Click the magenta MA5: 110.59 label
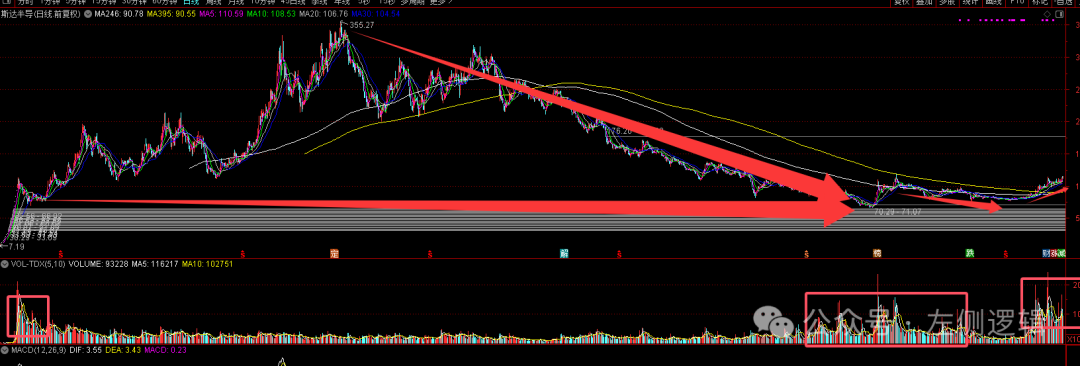The image size is (1080, 366). (x=221, y=14)
